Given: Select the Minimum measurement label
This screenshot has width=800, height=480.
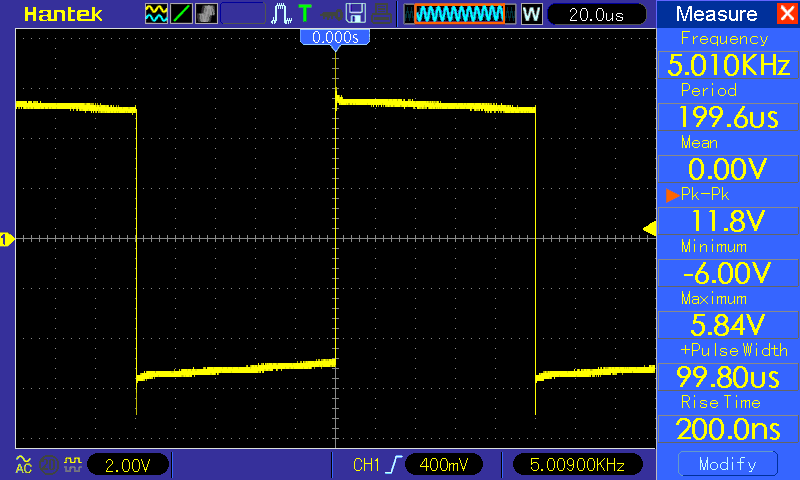Looking at the screenshot, I should pyautogui.click(x=714, y=246).
